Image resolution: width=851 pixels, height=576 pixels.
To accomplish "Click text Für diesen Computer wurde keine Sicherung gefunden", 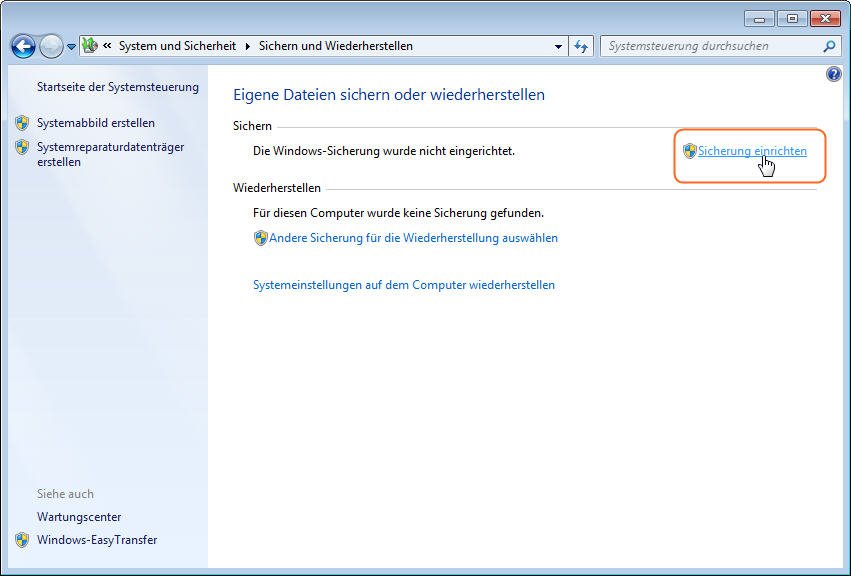I will coord(398,213).
